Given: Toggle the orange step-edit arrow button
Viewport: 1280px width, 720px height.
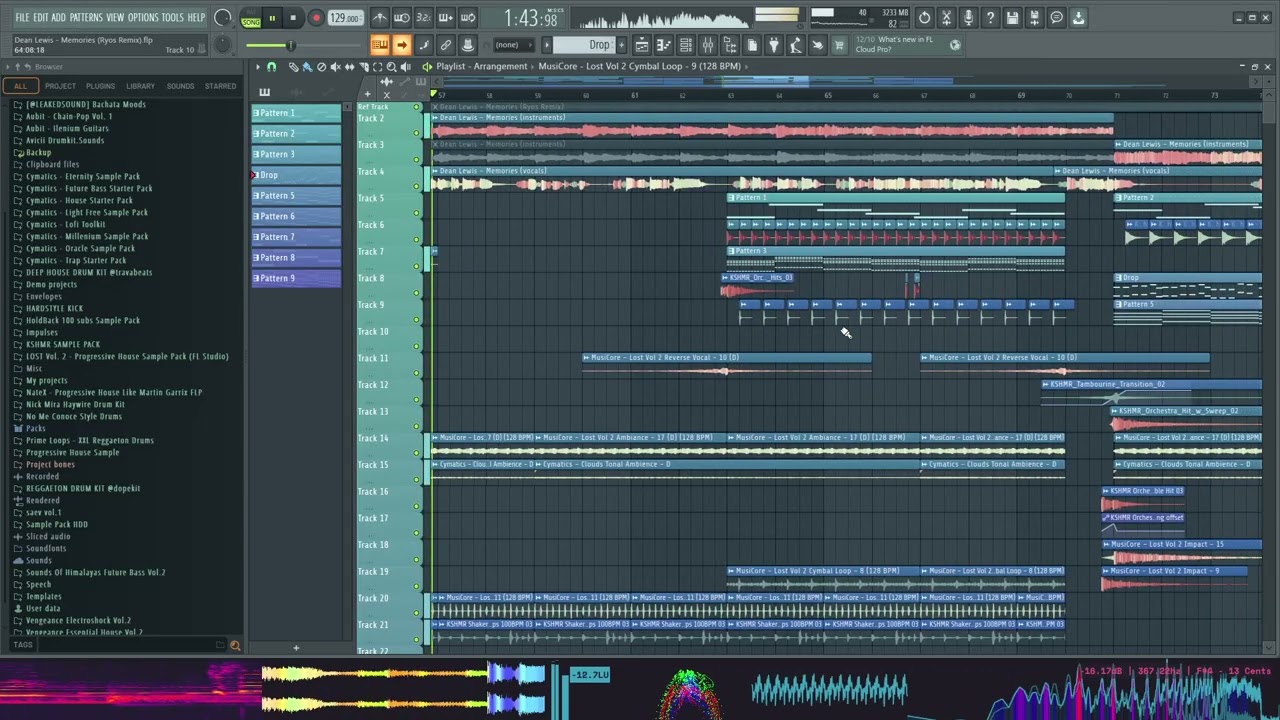Looking at the screenshot, I should click(402, 45).
